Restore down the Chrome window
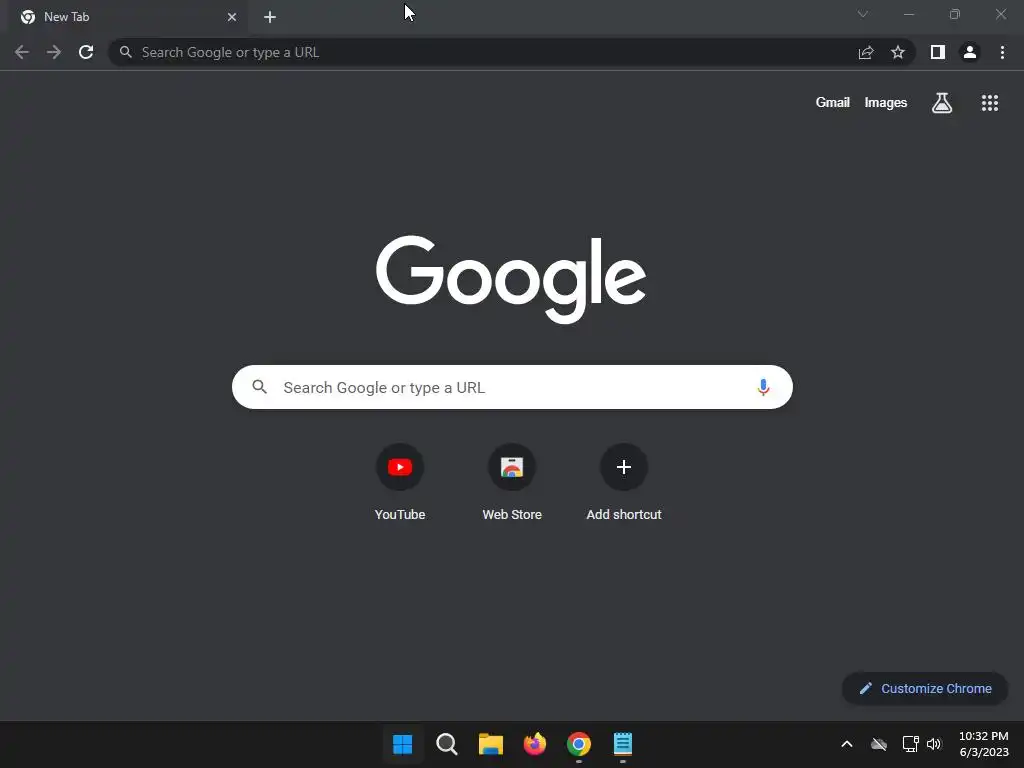1024x768 pixels. (x=955, y=14)
